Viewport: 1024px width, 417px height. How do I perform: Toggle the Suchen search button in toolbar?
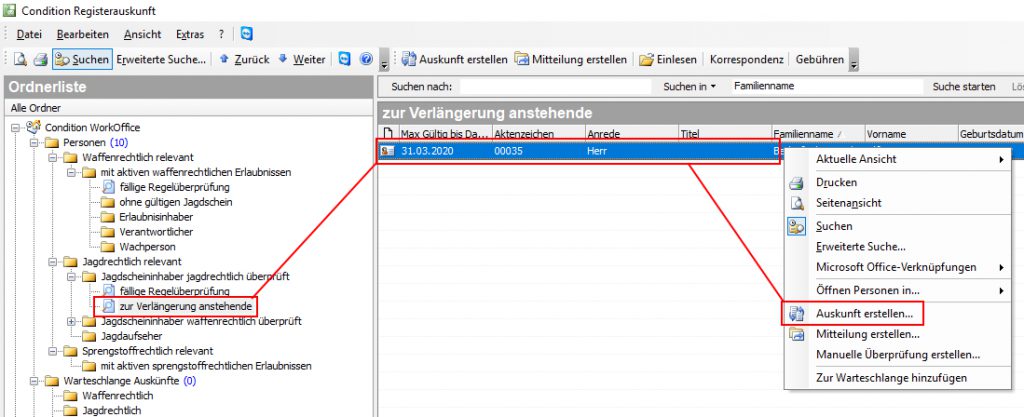point(82,59)
